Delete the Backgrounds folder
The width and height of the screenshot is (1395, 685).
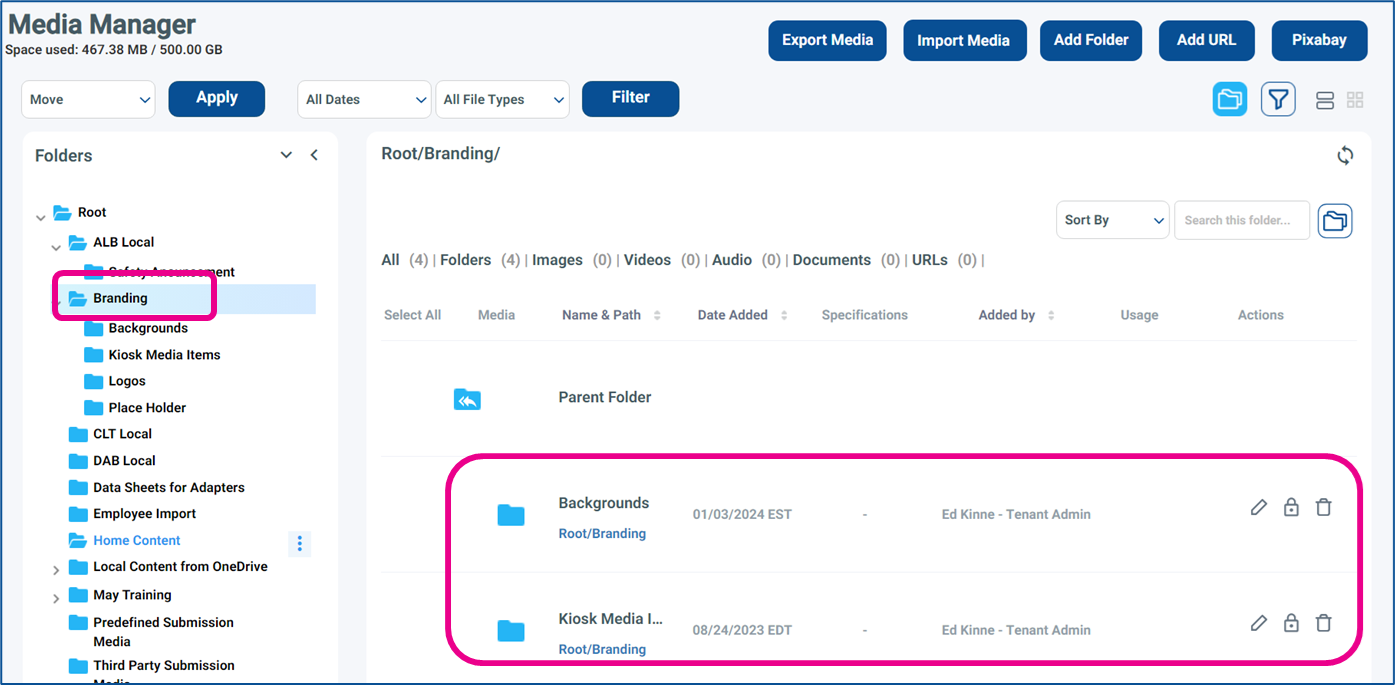point(1323,507)
